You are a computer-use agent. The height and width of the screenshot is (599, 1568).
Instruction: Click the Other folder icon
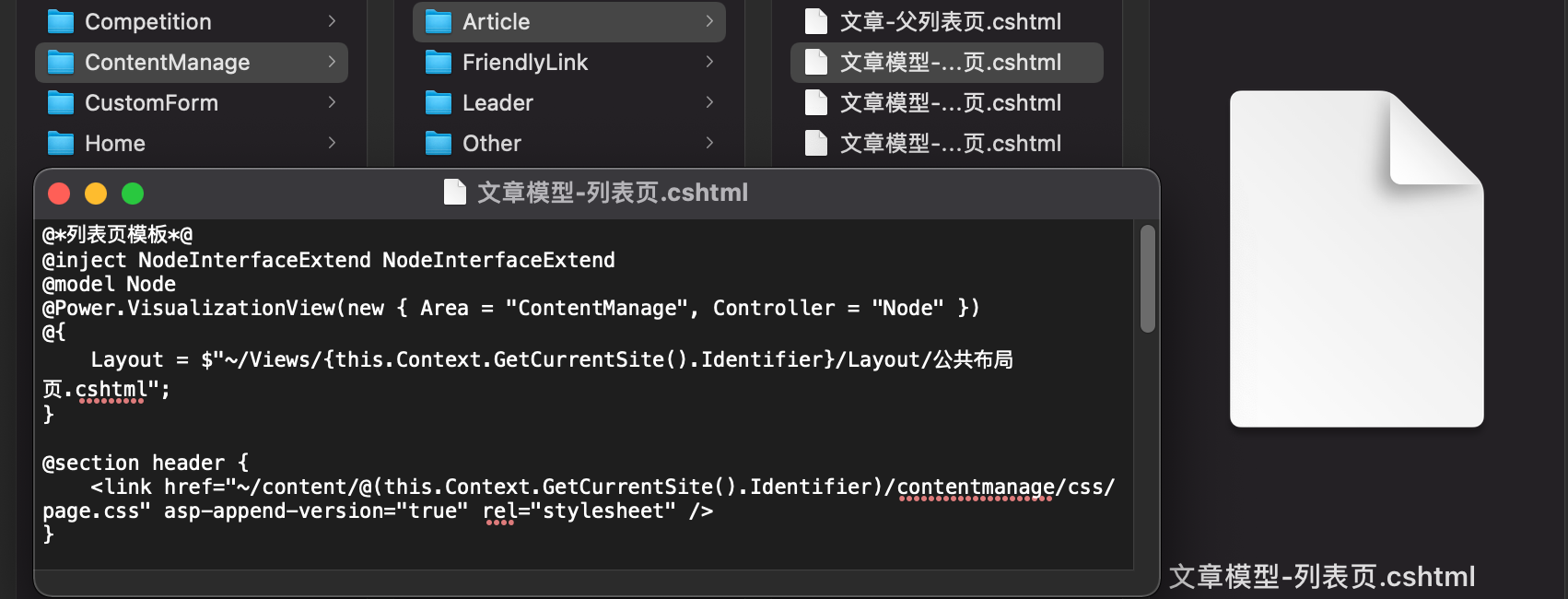[439, 143]
